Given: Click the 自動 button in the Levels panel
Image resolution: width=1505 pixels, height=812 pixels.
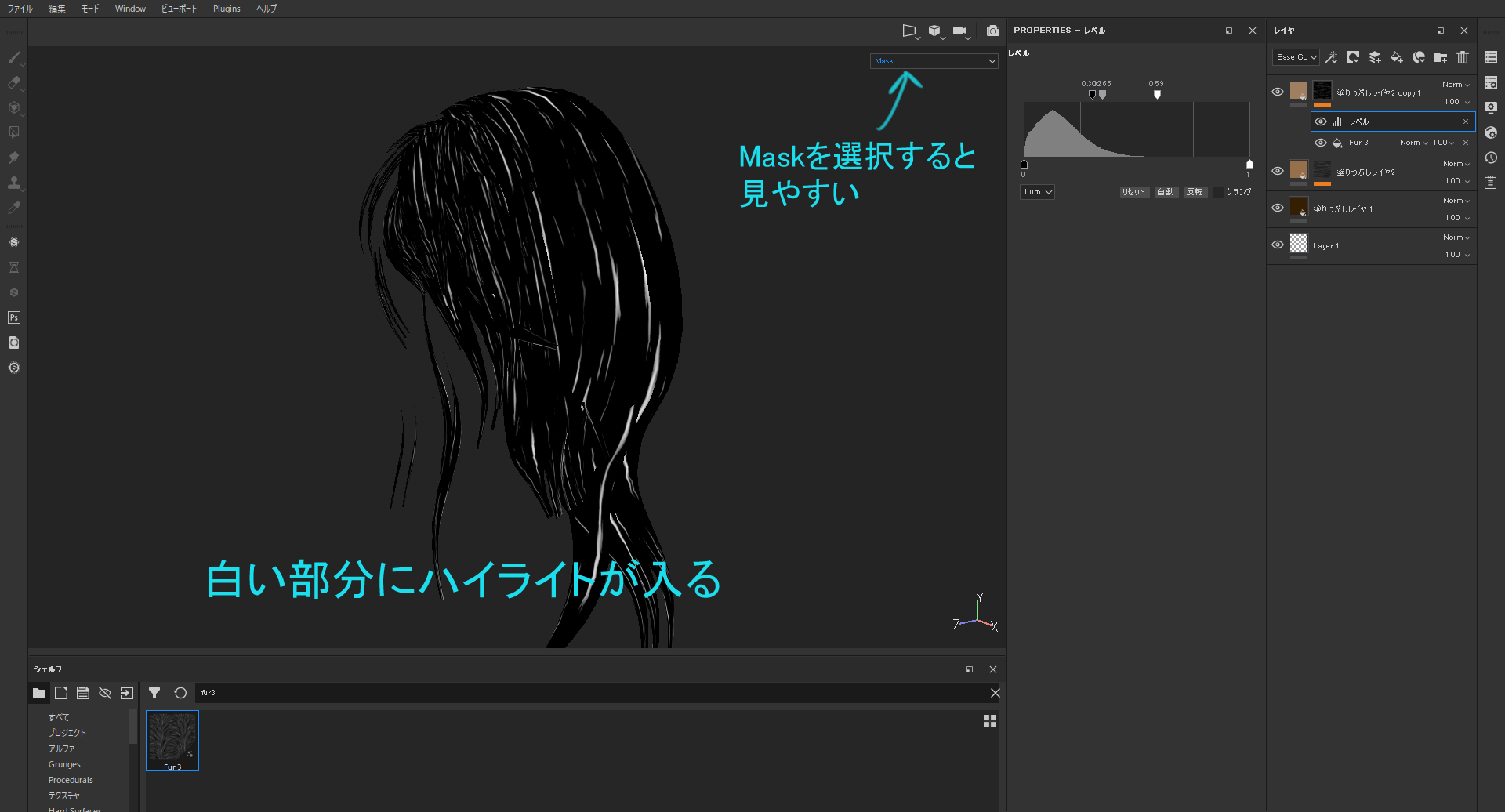Looking at the screenshot, I should [x=1166, y=191].
